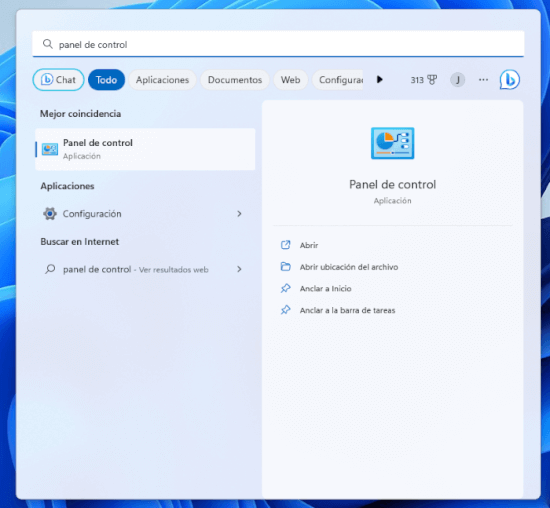The image size is (550, 508).
Task: Launch the Bing chat icon on the top right
Action: click(x=510, y=80)
